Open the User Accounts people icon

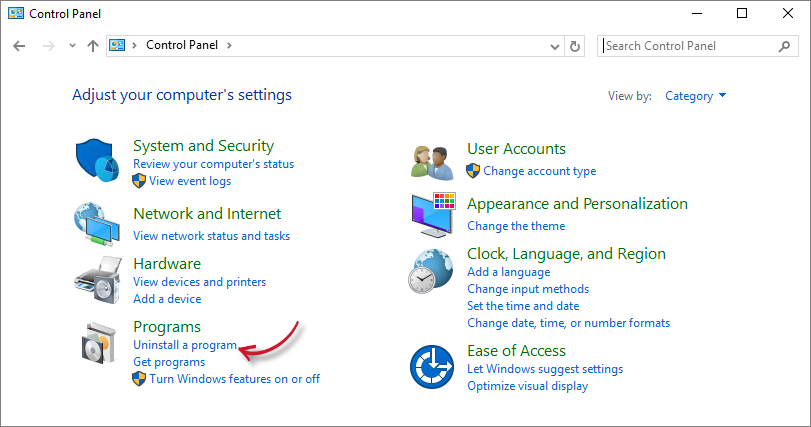tap(432, 163)
